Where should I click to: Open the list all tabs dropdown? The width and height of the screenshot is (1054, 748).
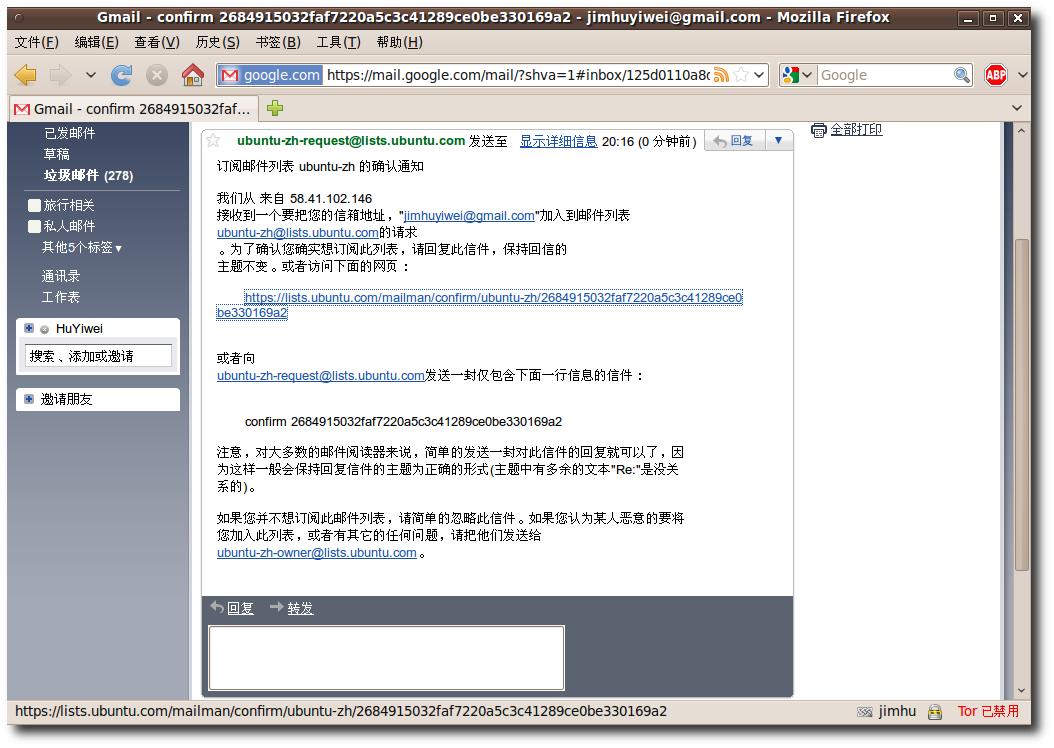point(1017,108)
